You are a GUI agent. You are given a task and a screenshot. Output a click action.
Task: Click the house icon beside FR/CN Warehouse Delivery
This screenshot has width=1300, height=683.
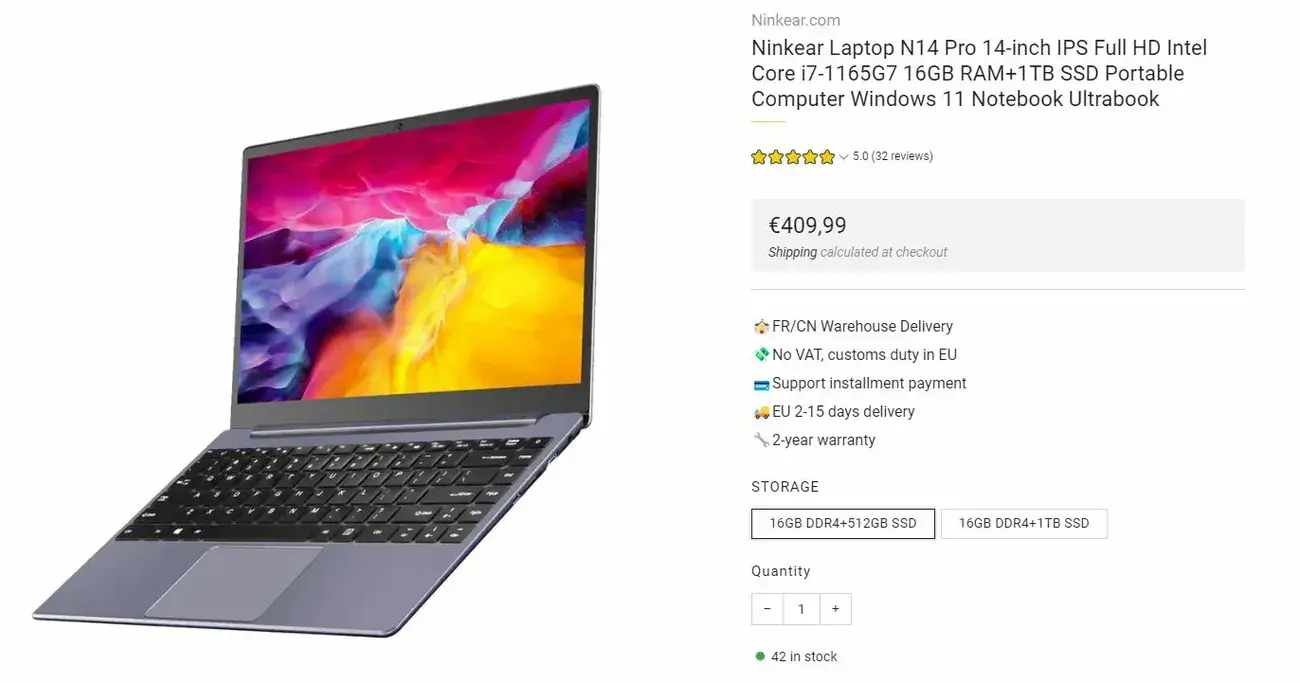pos(761,326)
